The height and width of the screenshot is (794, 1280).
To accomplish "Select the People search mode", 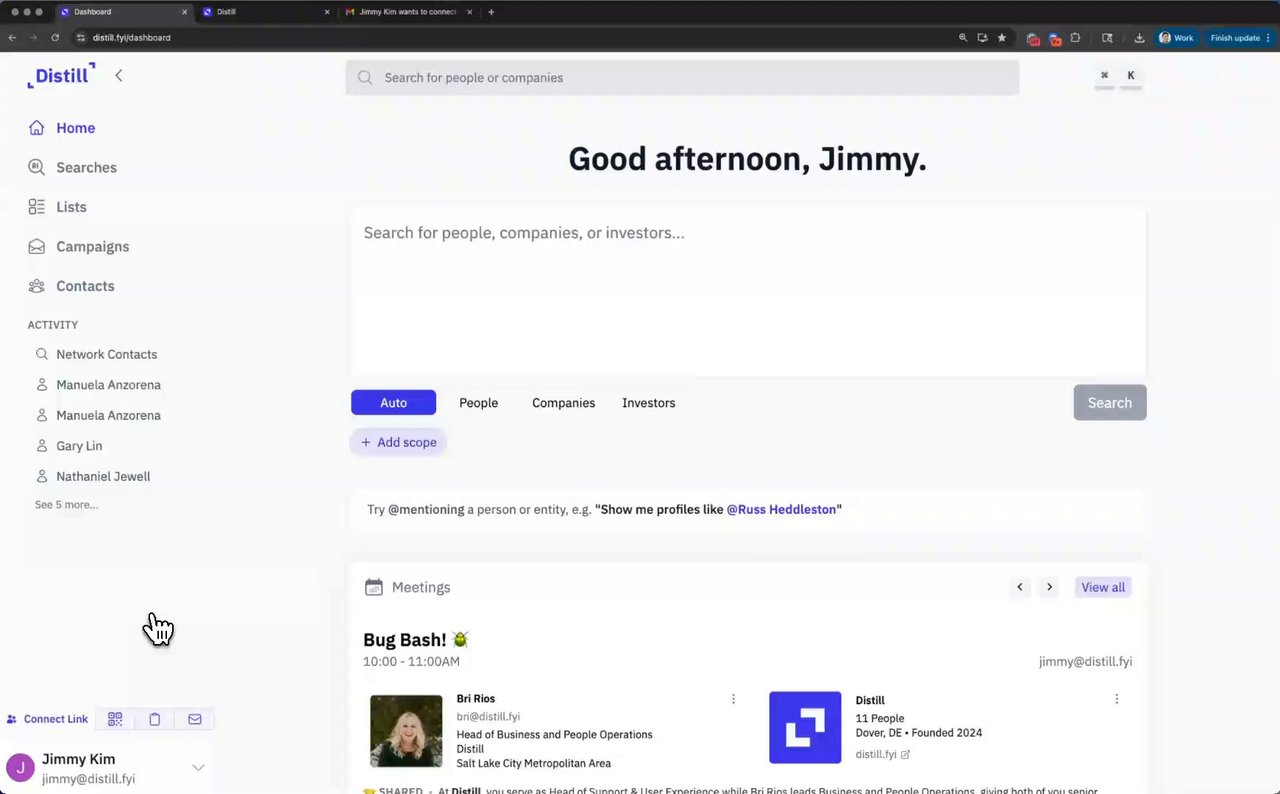I will (x=478, y=403).
